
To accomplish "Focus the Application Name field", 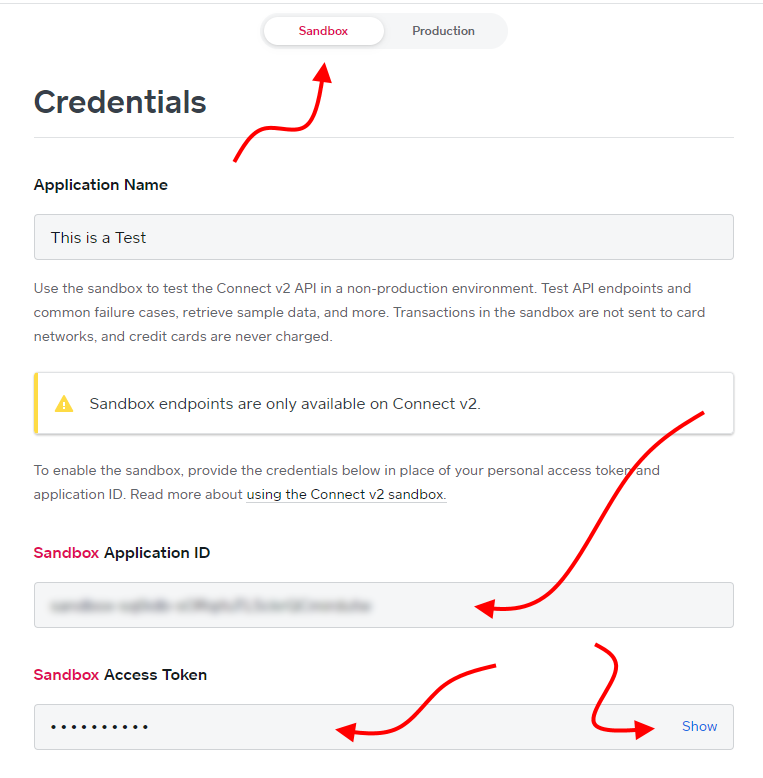I will coord(383,237).
